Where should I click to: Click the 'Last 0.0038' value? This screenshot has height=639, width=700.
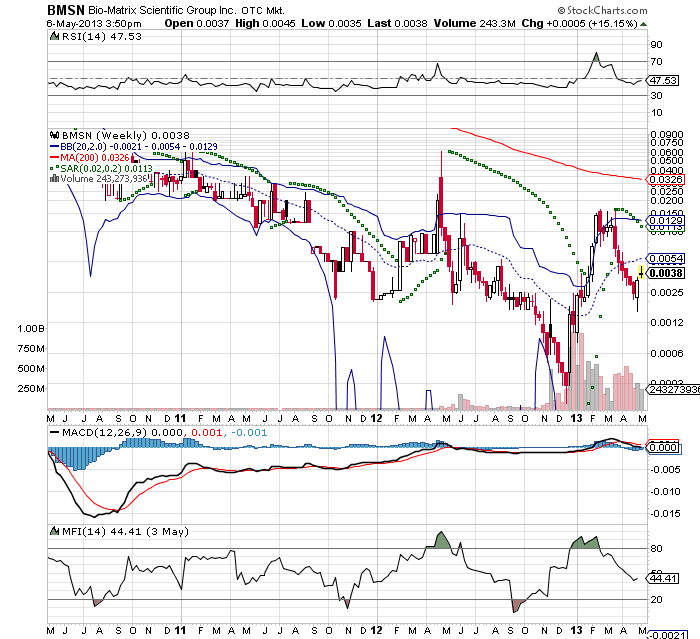coord(397,24)
